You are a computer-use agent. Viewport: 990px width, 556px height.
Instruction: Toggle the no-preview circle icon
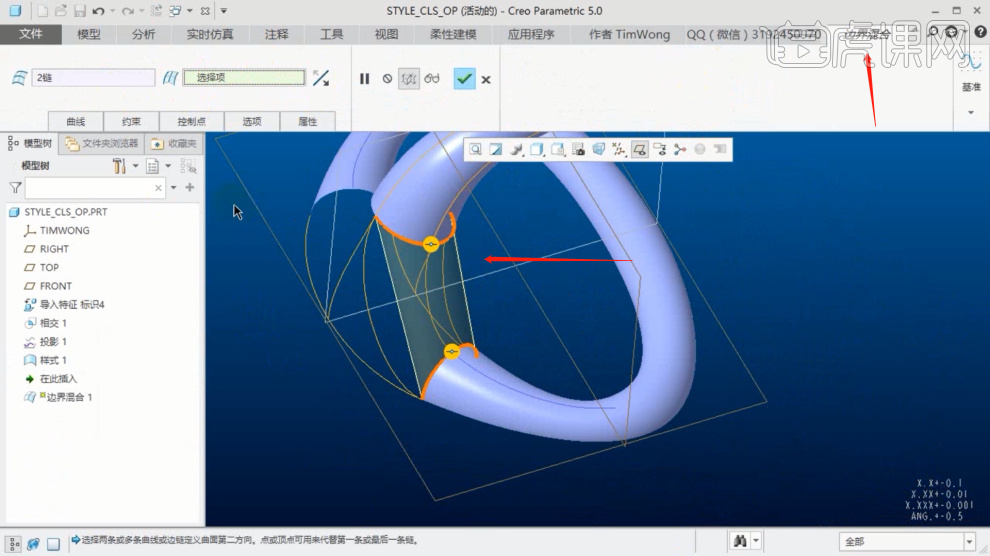[x=387, y=78]
